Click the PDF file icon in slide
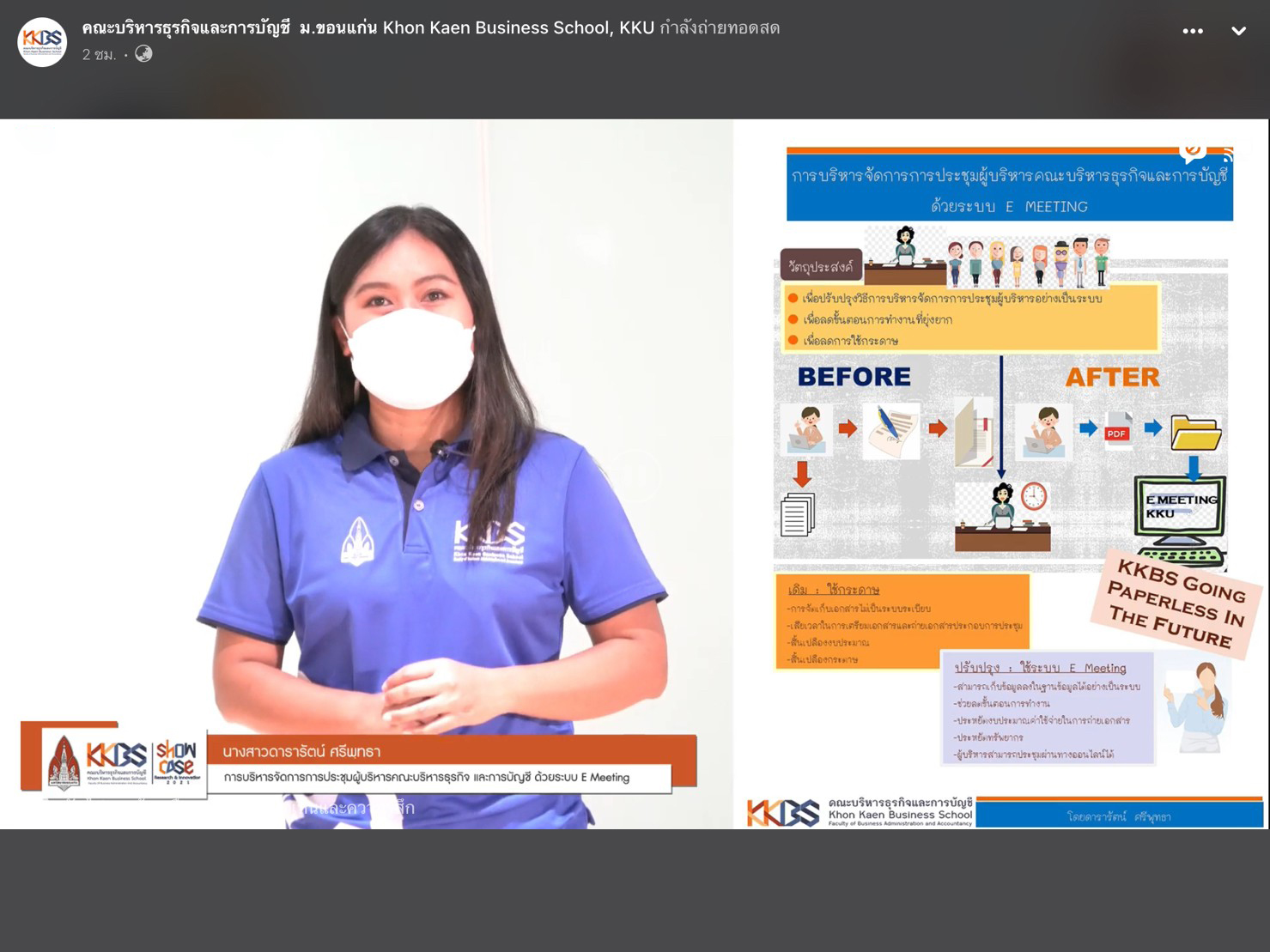Image resolution: width=1270 pixels, height=952 pixels. (x=1118, y=429)
